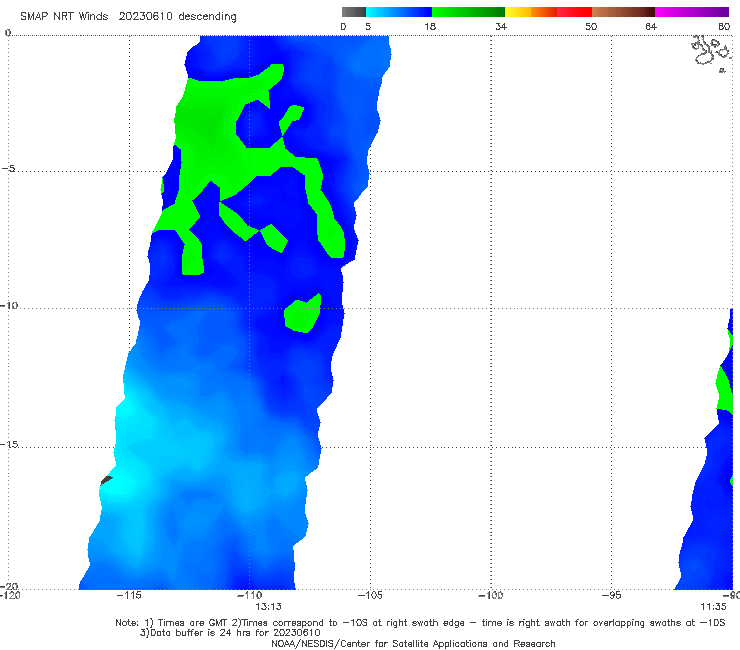740x650 pixels.
Task: Click the latitude label "-15"
Action: click(9, 444)
